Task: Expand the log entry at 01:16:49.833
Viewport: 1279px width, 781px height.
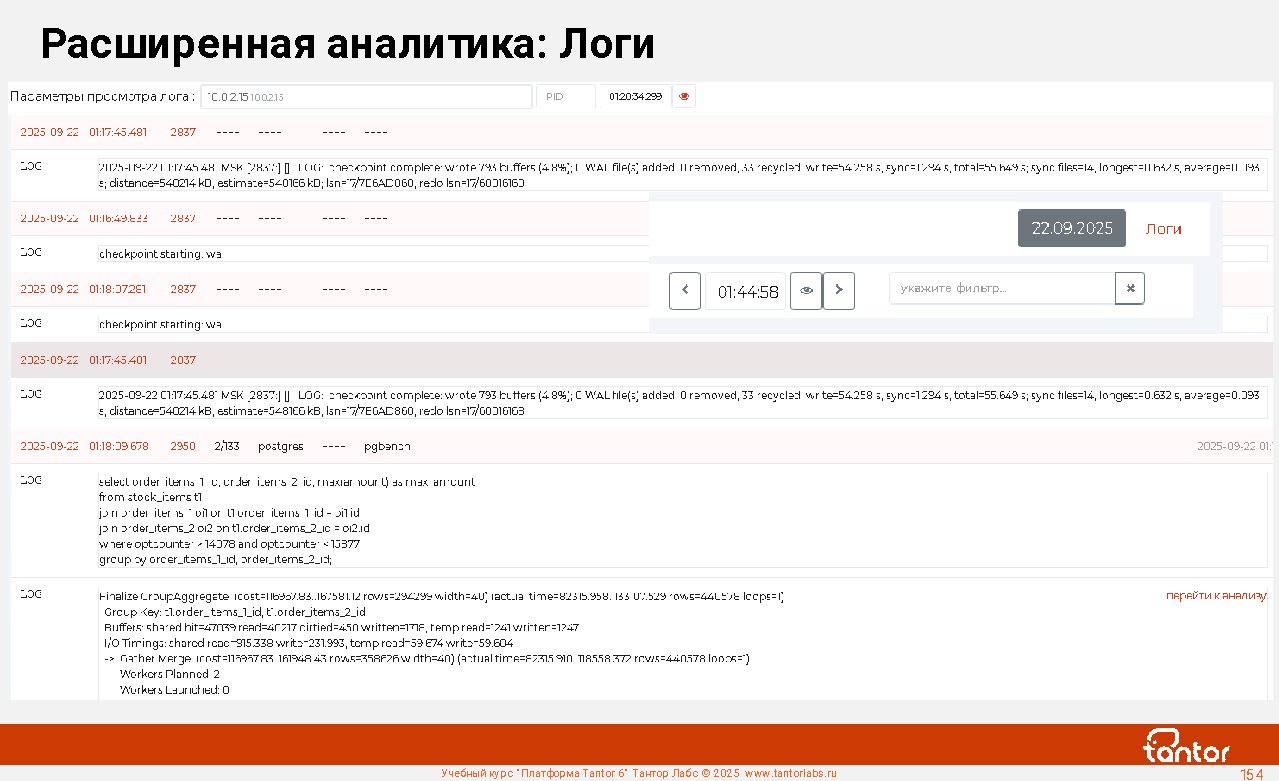Action: pyautogui.click(x=118, y=217)
